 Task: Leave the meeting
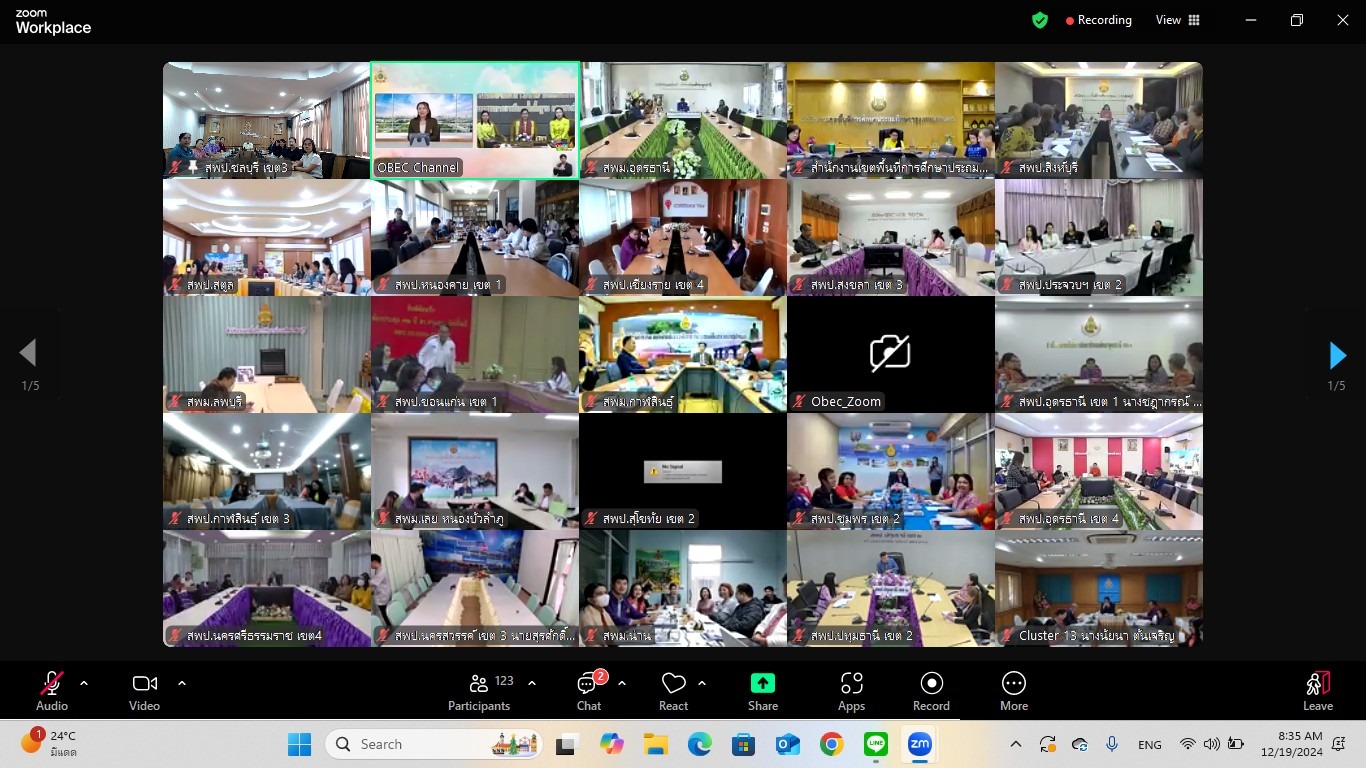click(1317, 691)
